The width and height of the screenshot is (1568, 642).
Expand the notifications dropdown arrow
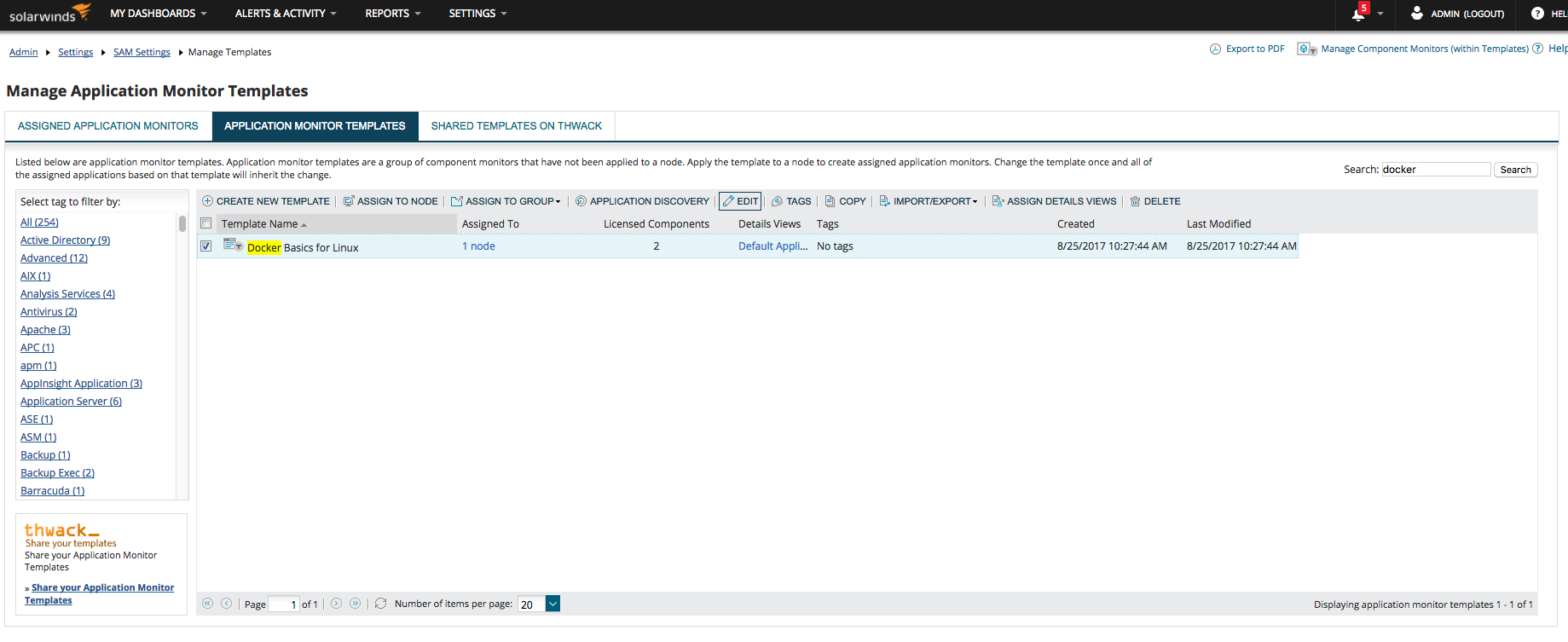pos(1380,14)
